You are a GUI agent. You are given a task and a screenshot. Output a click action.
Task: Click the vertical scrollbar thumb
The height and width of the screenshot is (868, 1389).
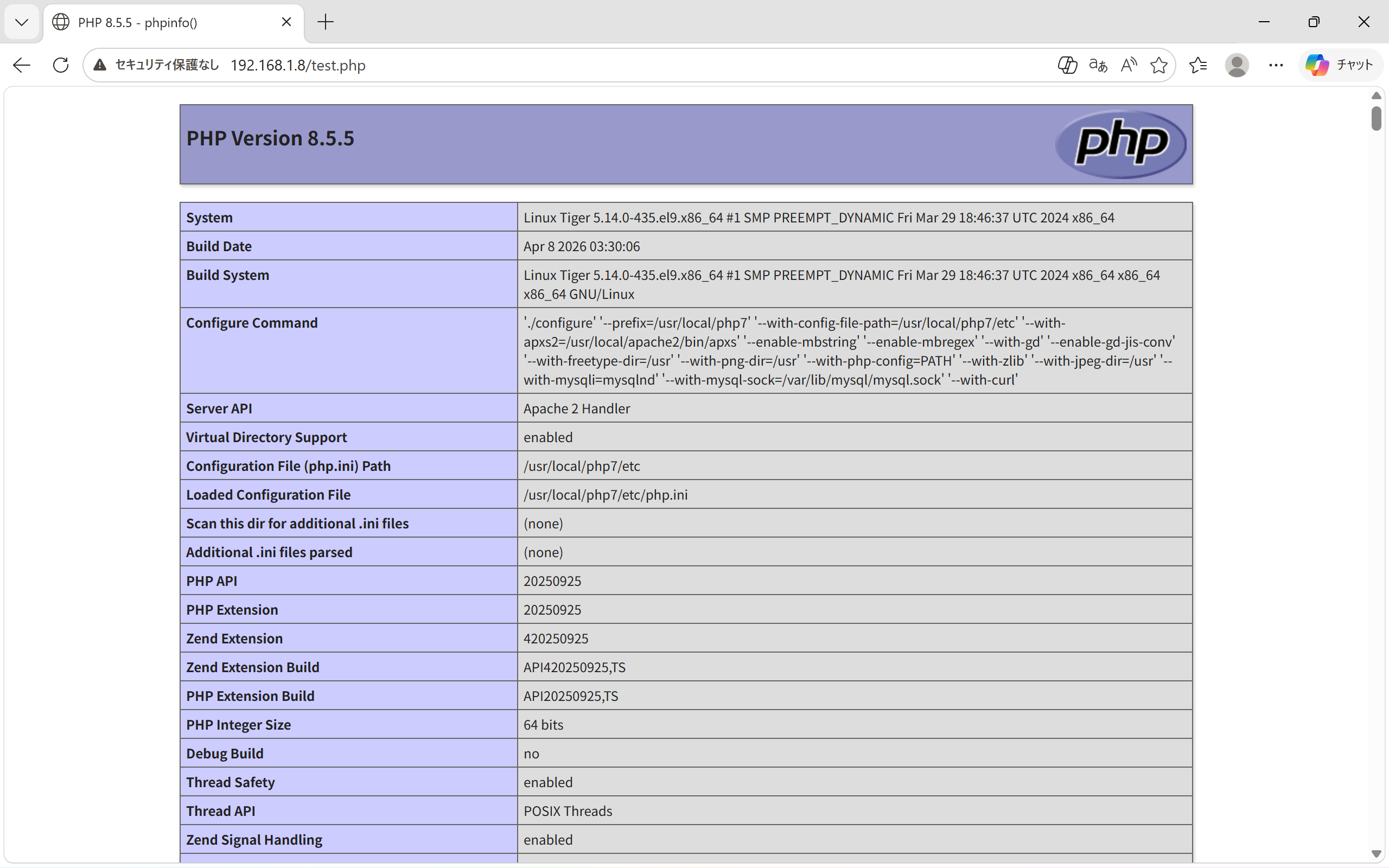[1376, 118]
